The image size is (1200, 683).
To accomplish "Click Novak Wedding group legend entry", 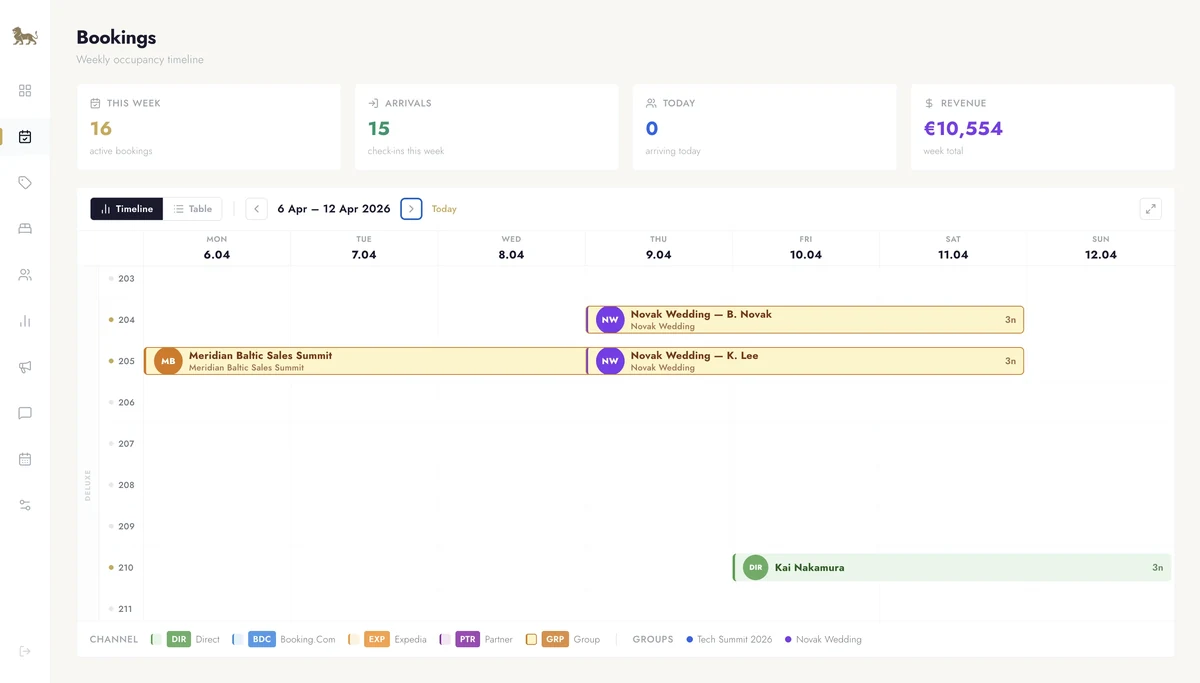I will click(x=823, y=639).
